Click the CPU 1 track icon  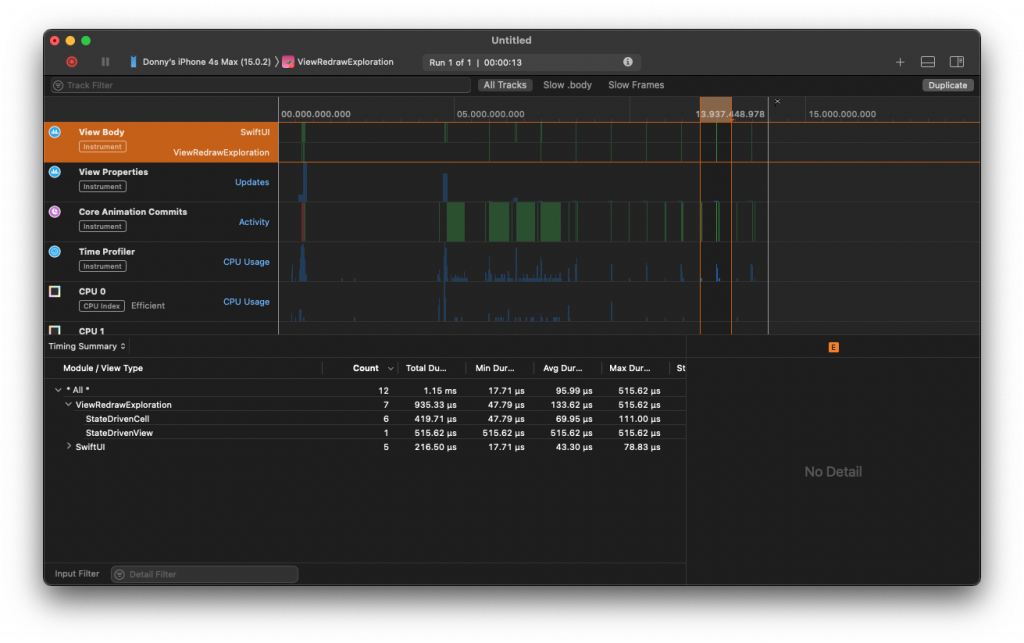55,330
